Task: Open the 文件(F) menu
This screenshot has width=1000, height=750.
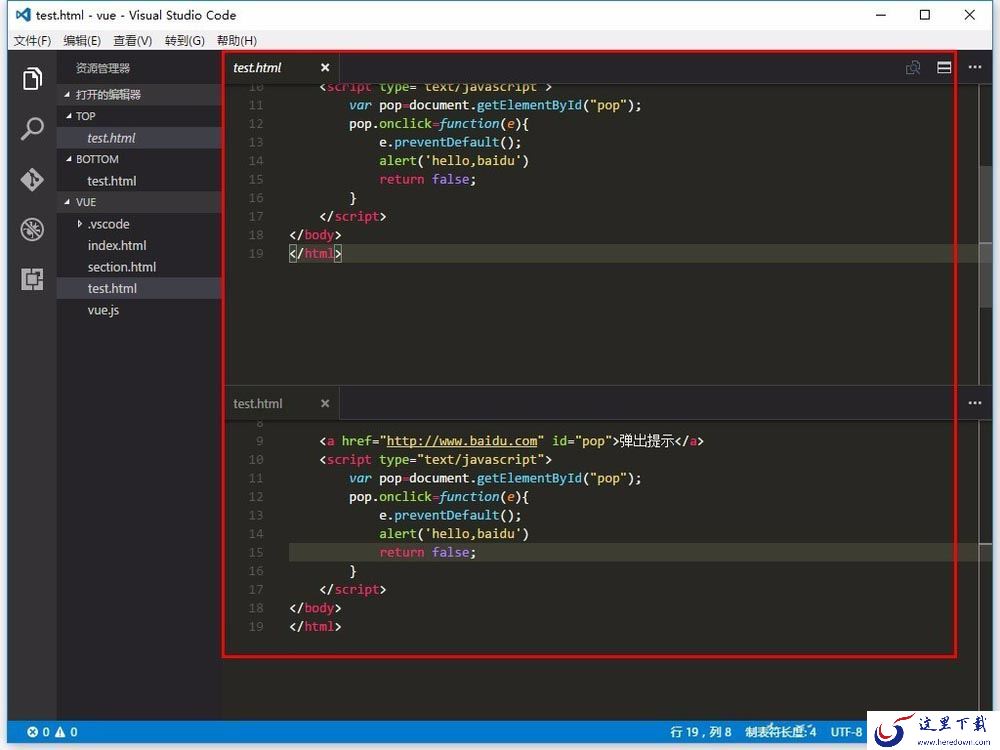Action: (x=33, y=41)
